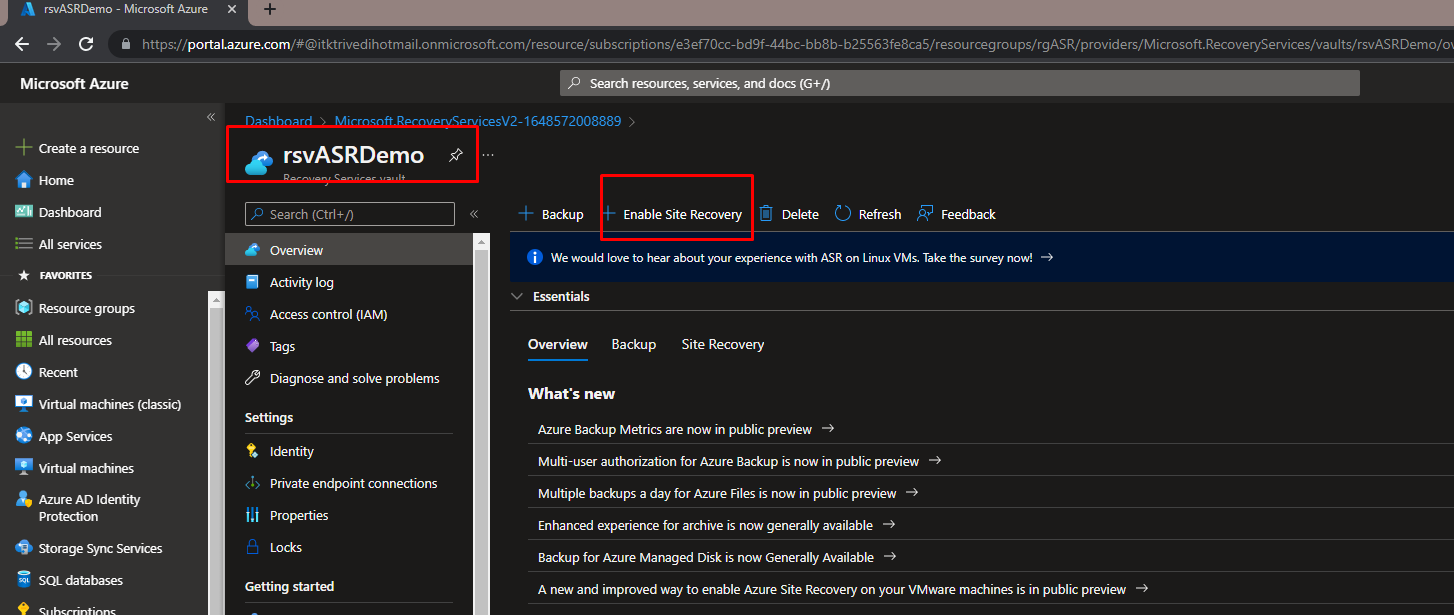Focus the vault menu Search (Ctrl+/) field
Viewport: 1454px width, 615px height.
(x=349, y=214)
